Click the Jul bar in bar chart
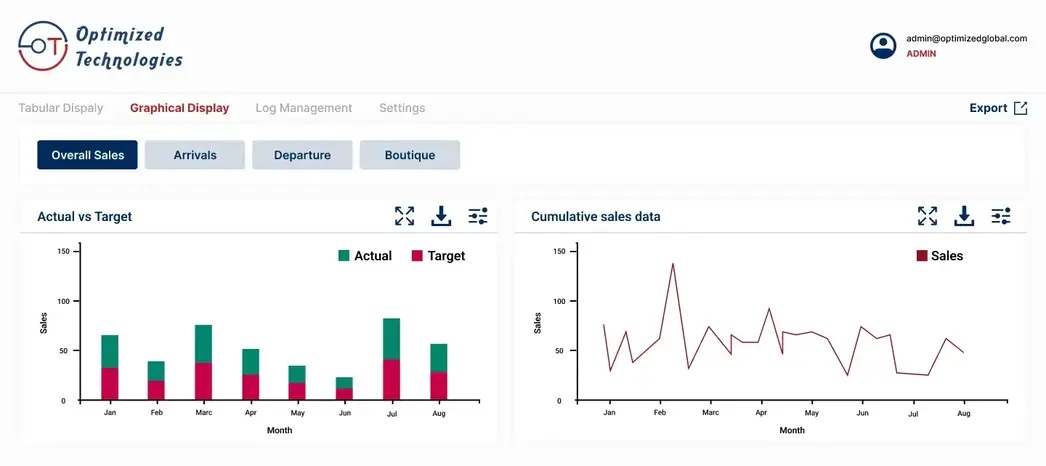Screen dimensions: 1046x466 [391, 360]
